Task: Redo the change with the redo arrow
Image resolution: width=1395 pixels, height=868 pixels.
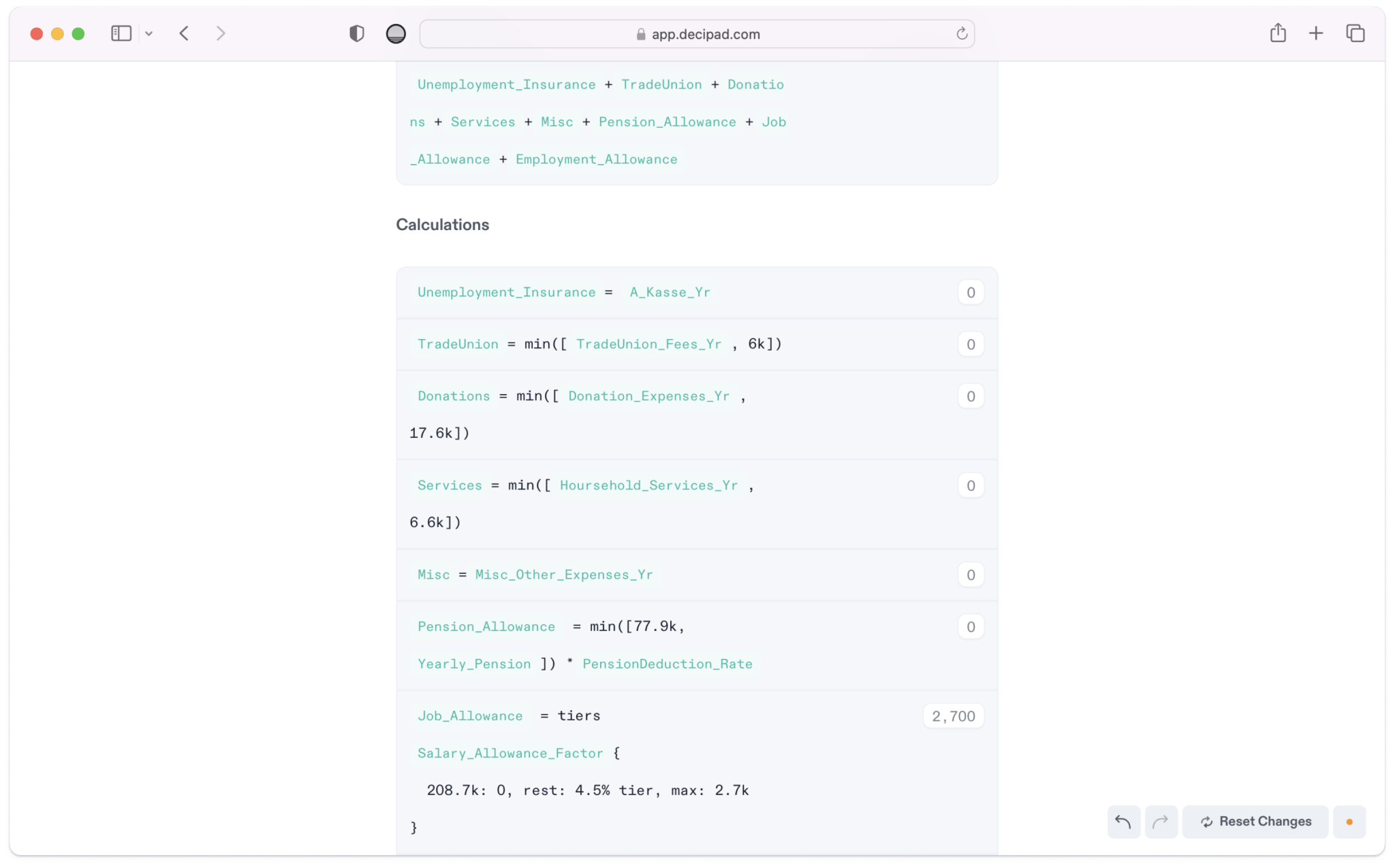Action: point(1161,822)
